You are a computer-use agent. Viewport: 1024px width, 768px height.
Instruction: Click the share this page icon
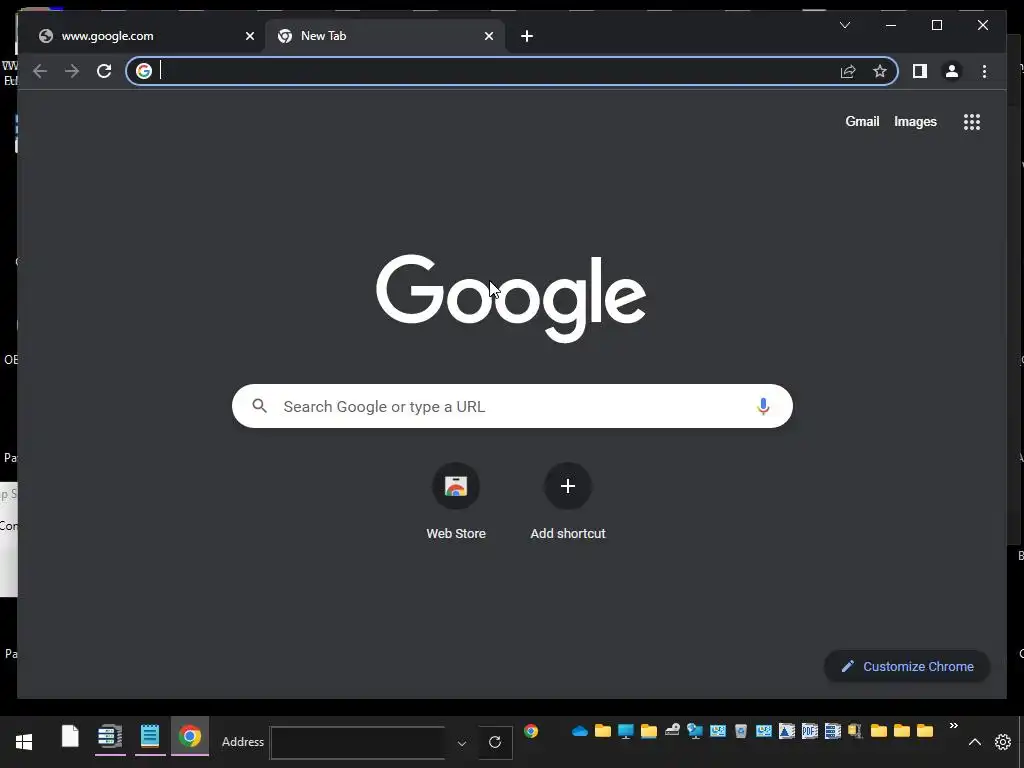(848, 71)
